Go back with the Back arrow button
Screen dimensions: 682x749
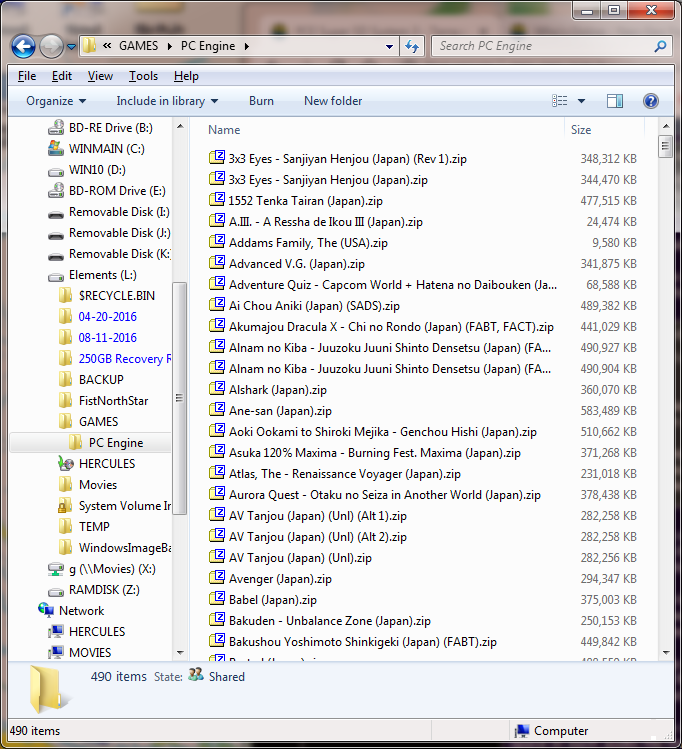23,46
